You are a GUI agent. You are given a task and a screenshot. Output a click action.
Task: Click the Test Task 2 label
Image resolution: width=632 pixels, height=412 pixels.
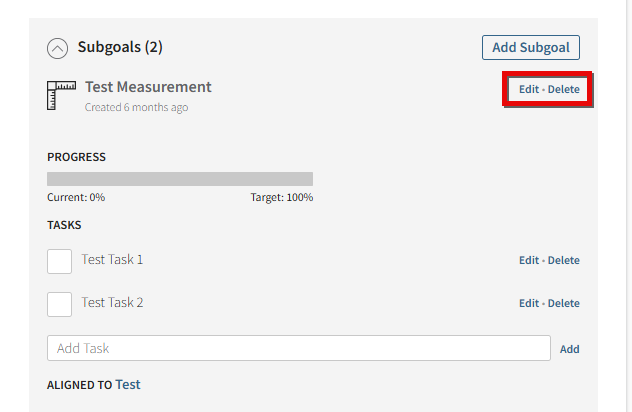coord(112,303)
